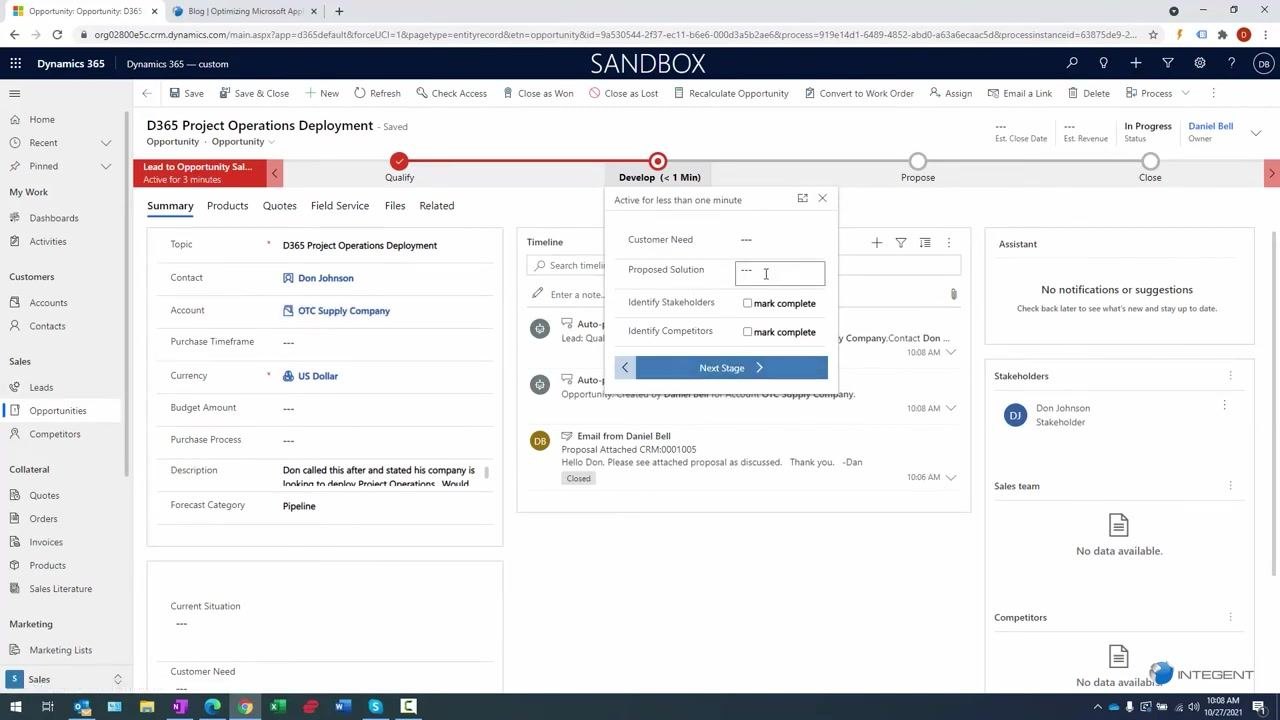Expand the record header details chevron
Viewport: 1280px width, 720px height.
(x=1256, y=133)
